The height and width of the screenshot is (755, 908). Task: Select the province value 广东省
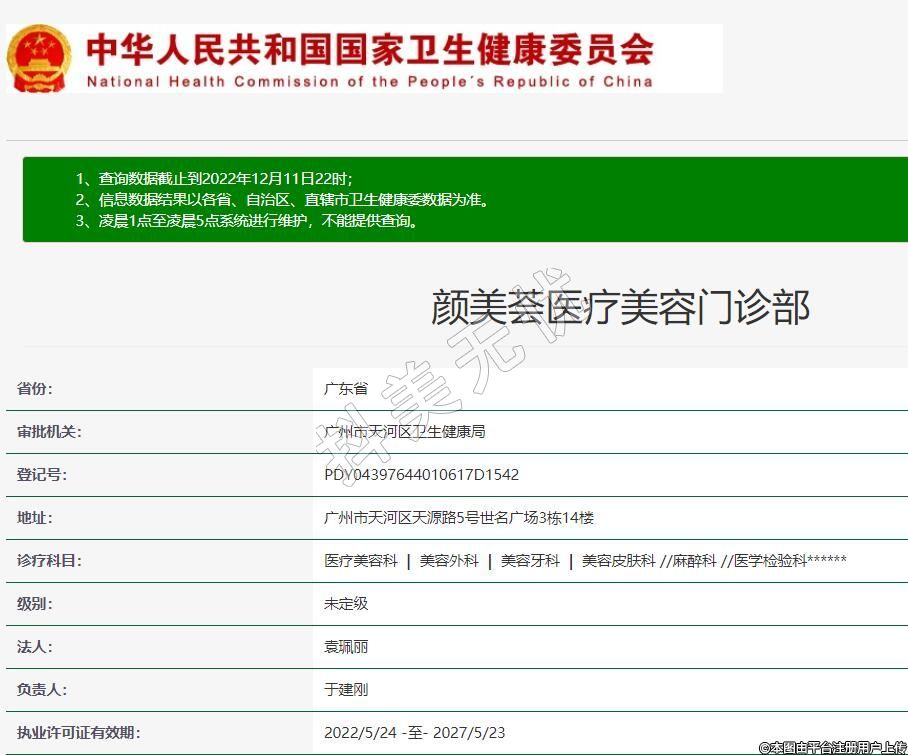click(346, 389)
